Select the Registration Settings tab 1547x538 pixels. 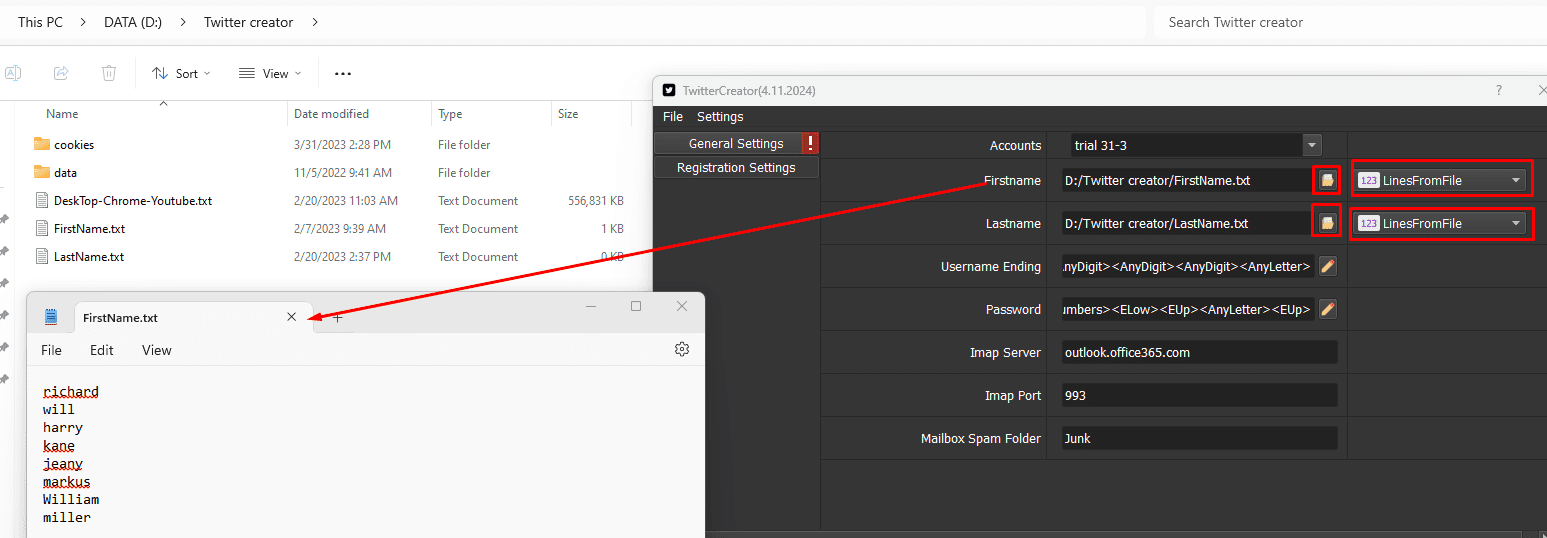(x=736, y=168)
